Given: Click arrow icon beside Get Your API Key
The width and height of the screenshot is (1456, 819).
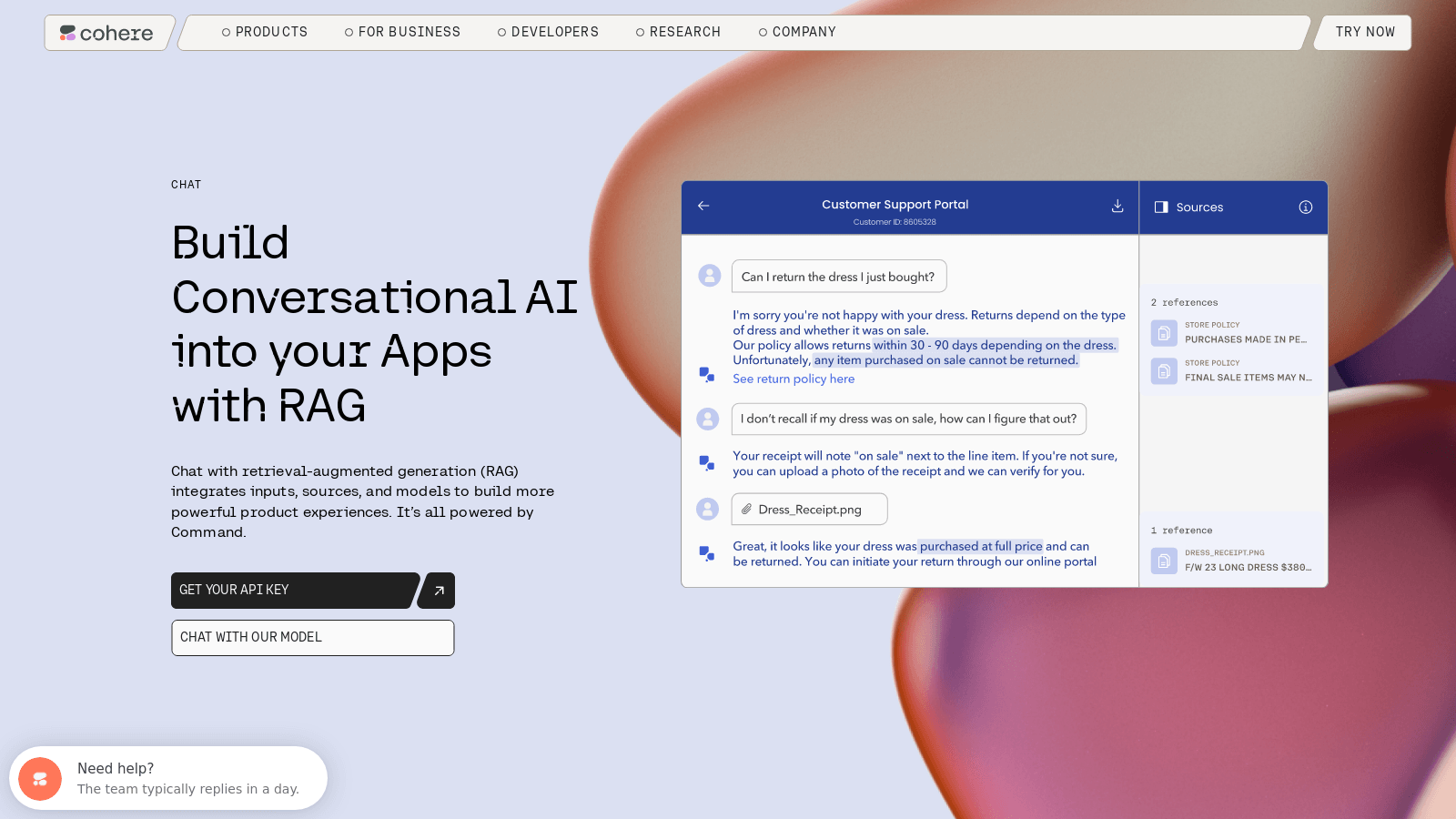Looking at the screenshot, I should pos(439,591).
